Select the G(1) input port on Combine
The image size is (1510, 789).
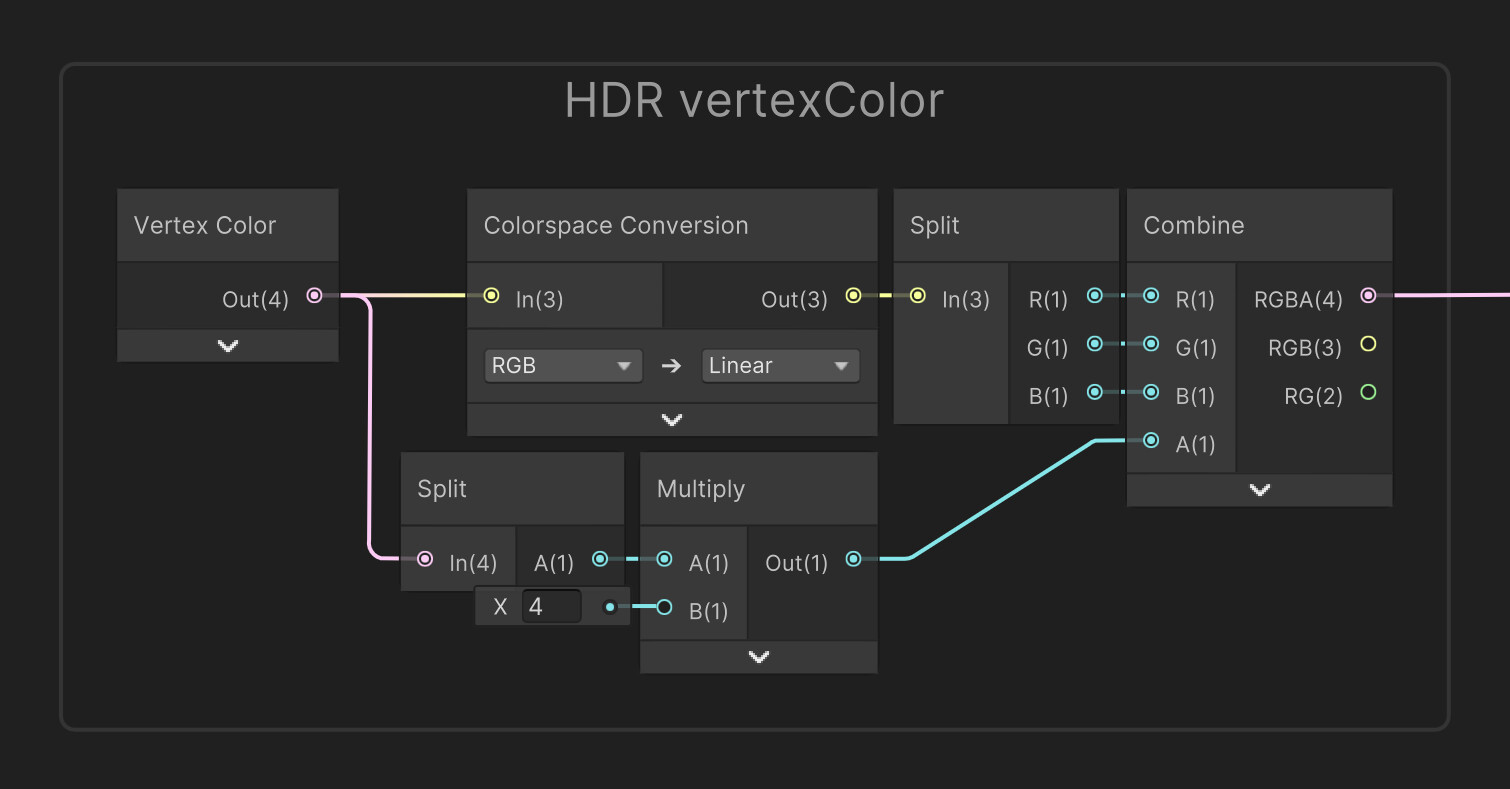point(1150,344)
